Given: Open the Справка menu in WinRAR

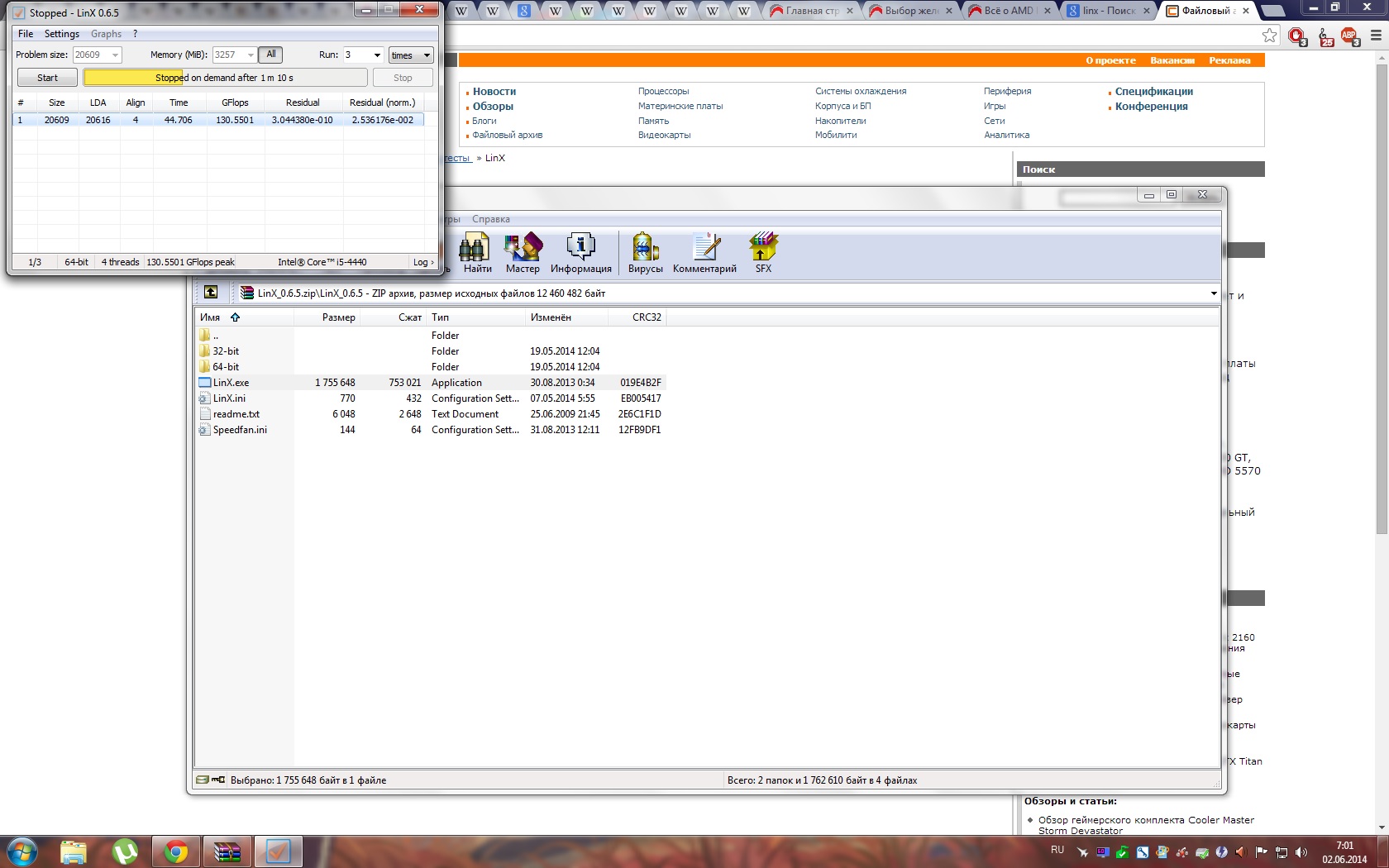Looking at the screenshot, I should [x=491, y=219].
